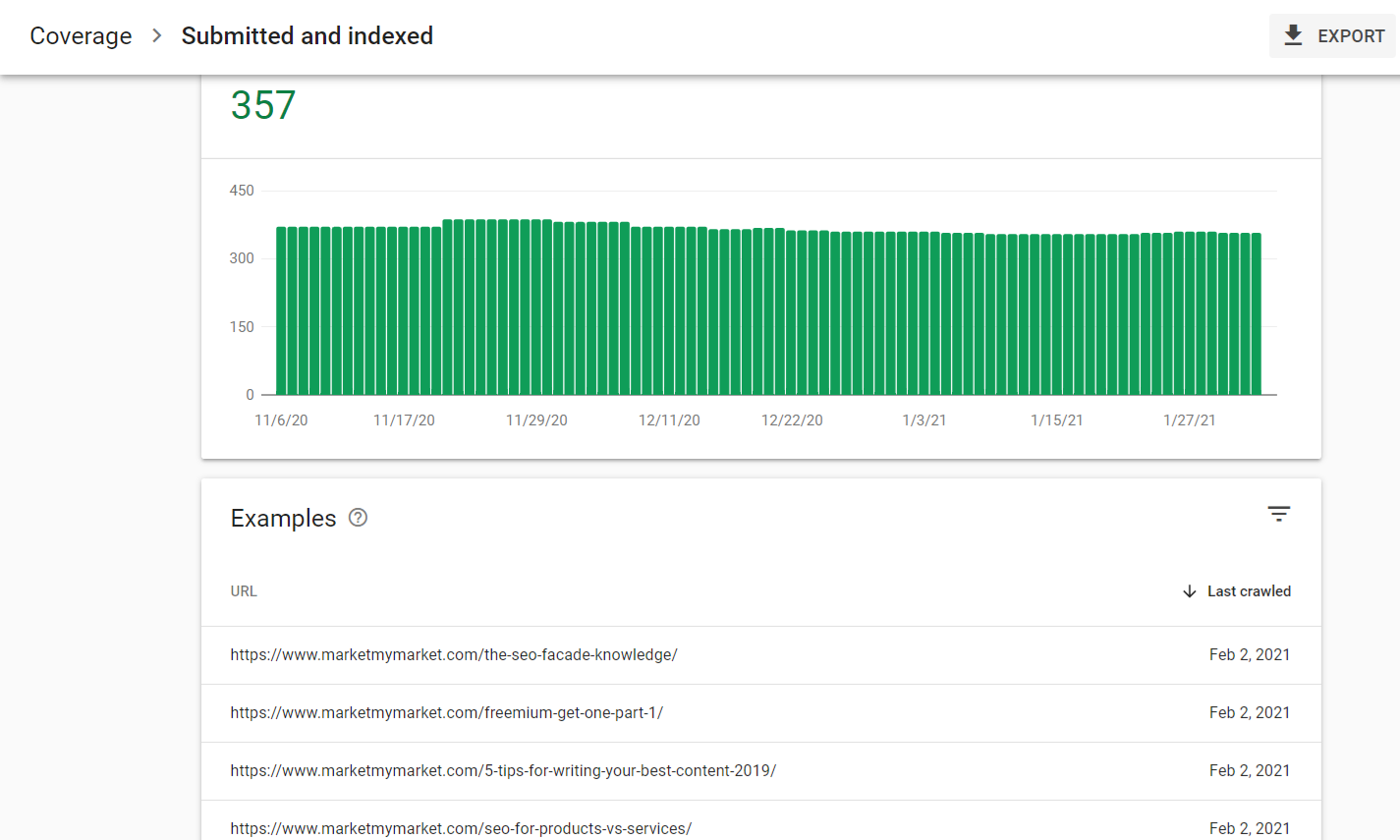Image resolution: width=1400 pixels, height=840 pixels.
Task: Open the Examples help question-mark icon
Action: (x=358, y=518)
